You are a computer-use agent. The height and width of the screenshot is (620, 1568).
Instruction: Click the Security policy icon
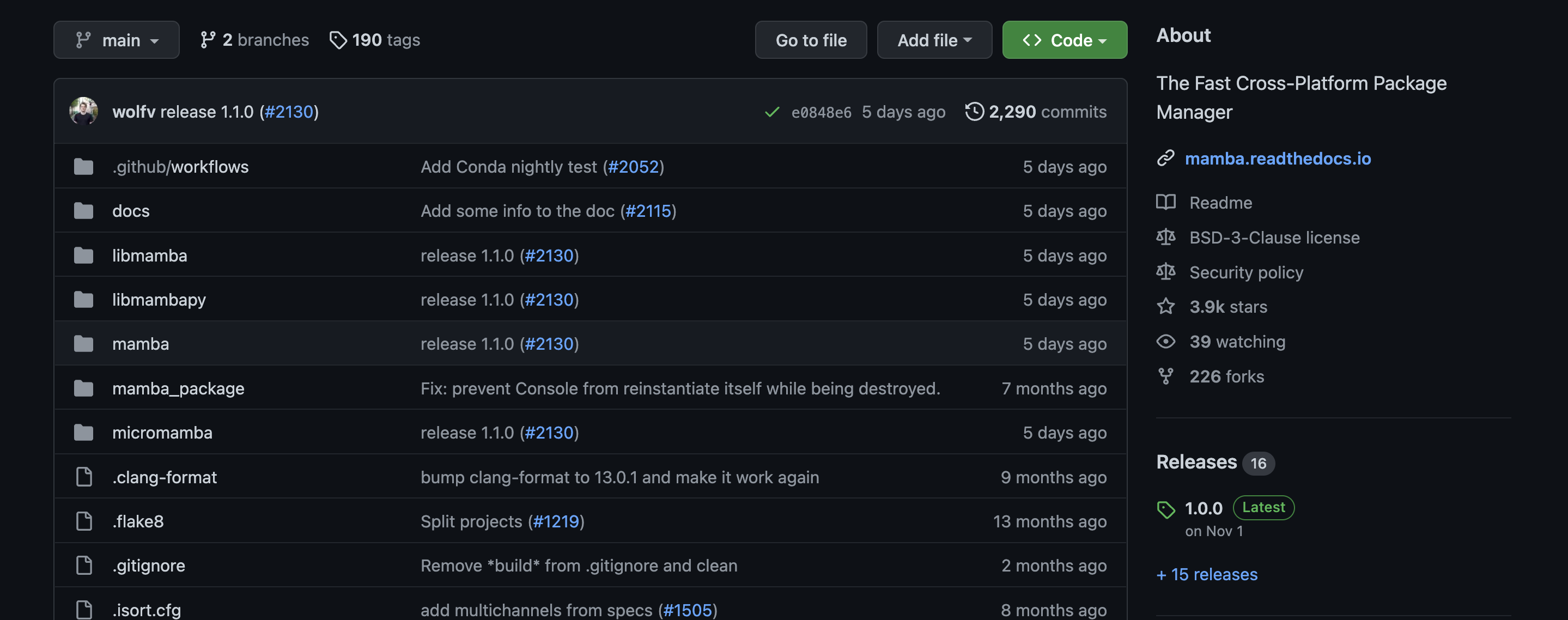tap(1166, 272)
